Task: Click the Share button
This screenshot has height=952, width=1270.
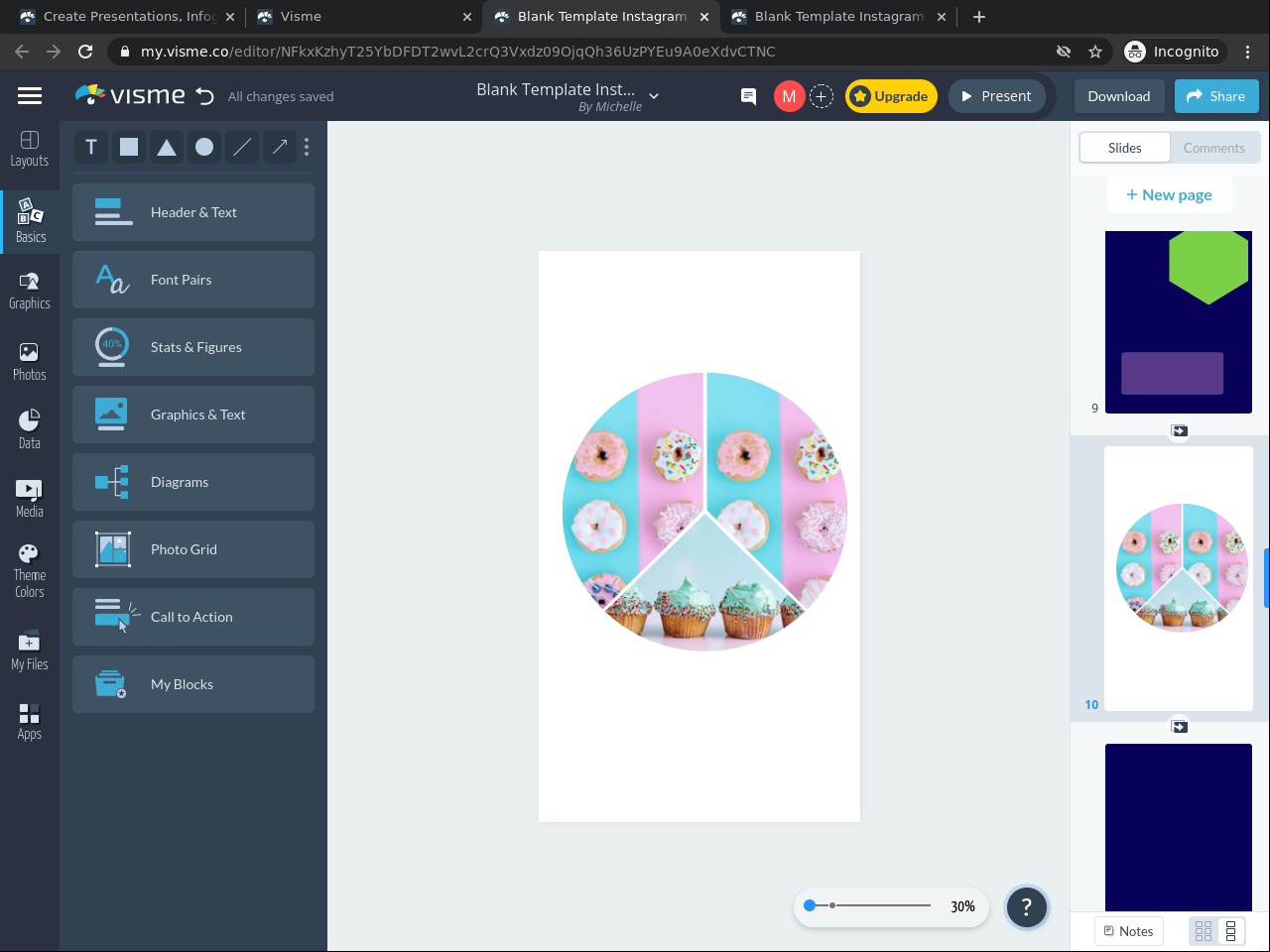Action: tap(1216, 96)
